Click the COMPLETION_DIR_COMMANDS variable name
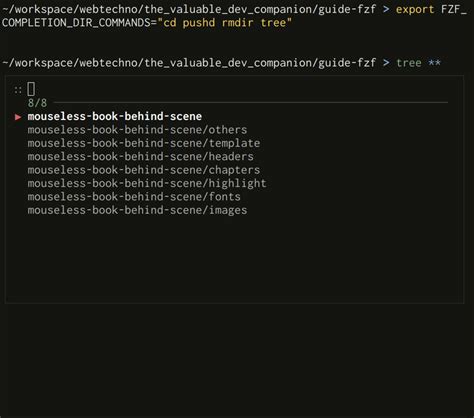The width and height of the screenshot is (474, 418). coord(76,23)
